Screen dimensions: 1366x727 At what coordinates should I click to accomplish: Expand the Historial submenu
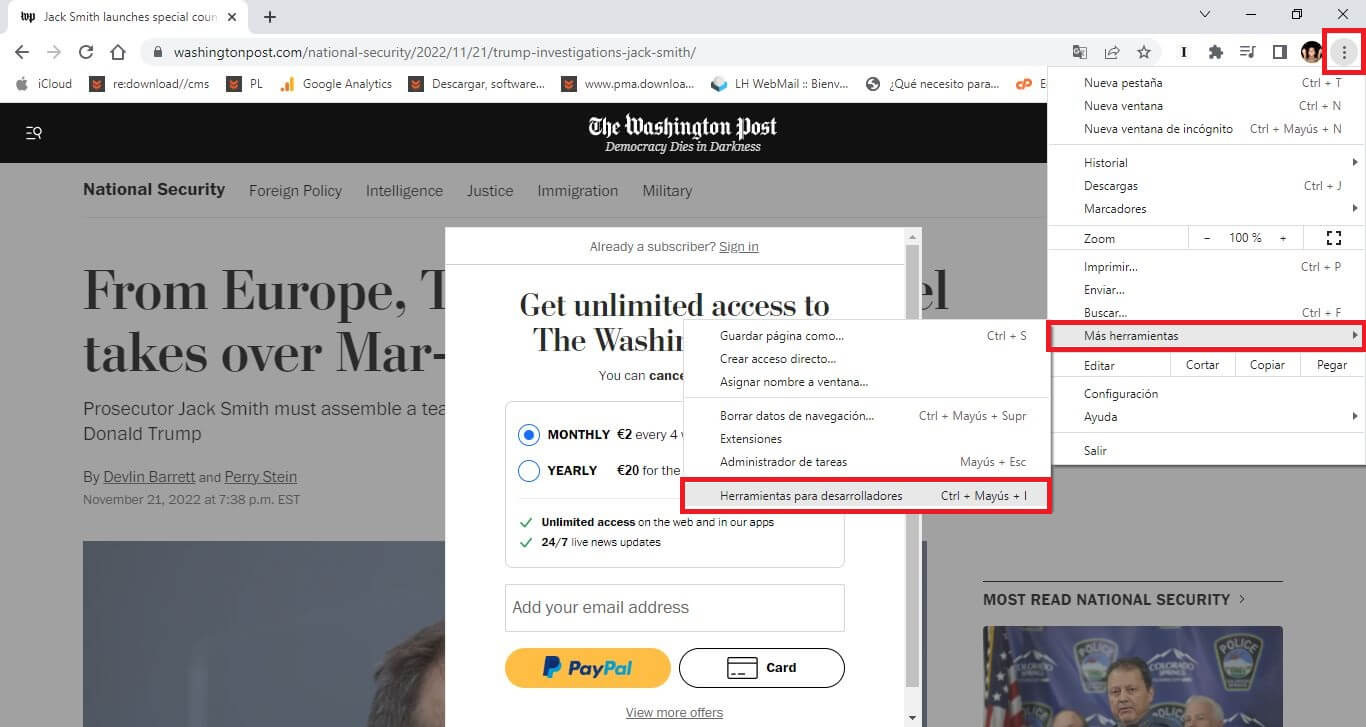click(1206, 163)
